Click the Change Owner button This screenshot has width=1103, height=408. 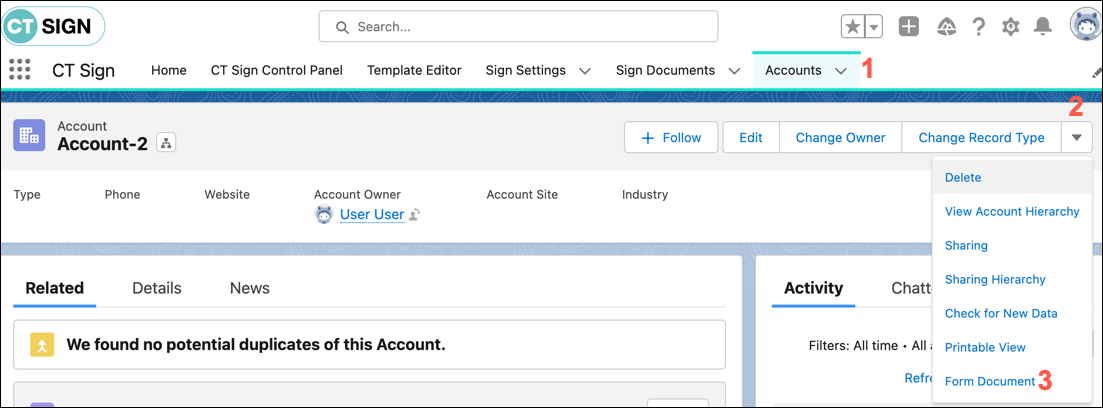point(841,137)
